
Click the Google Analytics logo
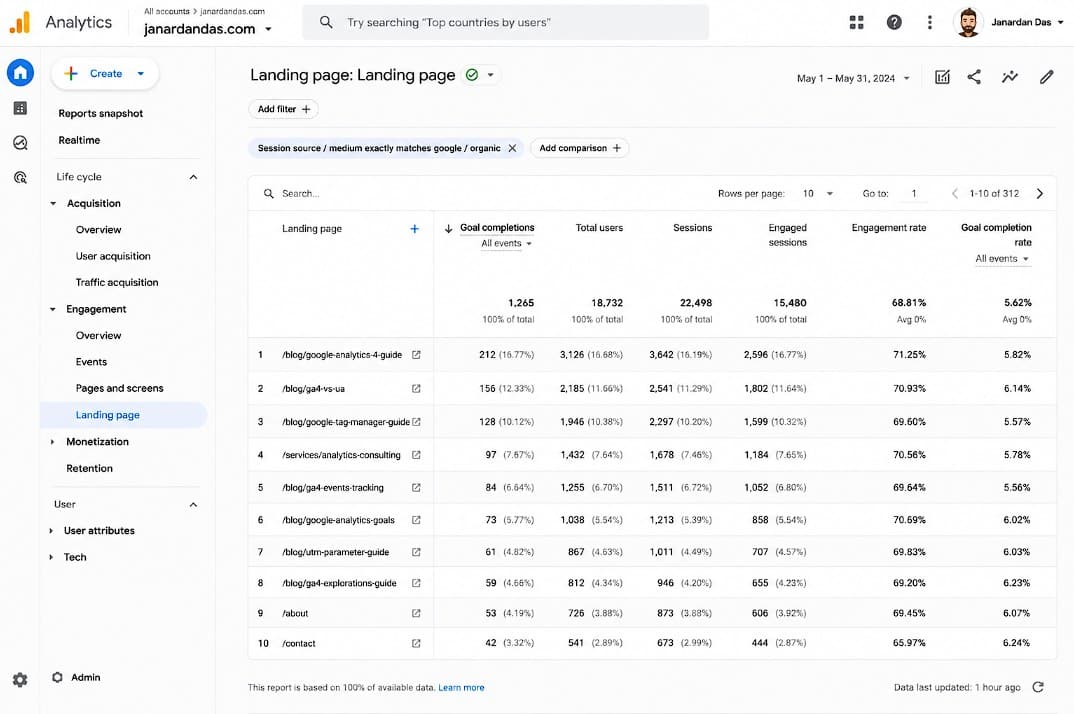pyautogui.click(x=20, y=23)
